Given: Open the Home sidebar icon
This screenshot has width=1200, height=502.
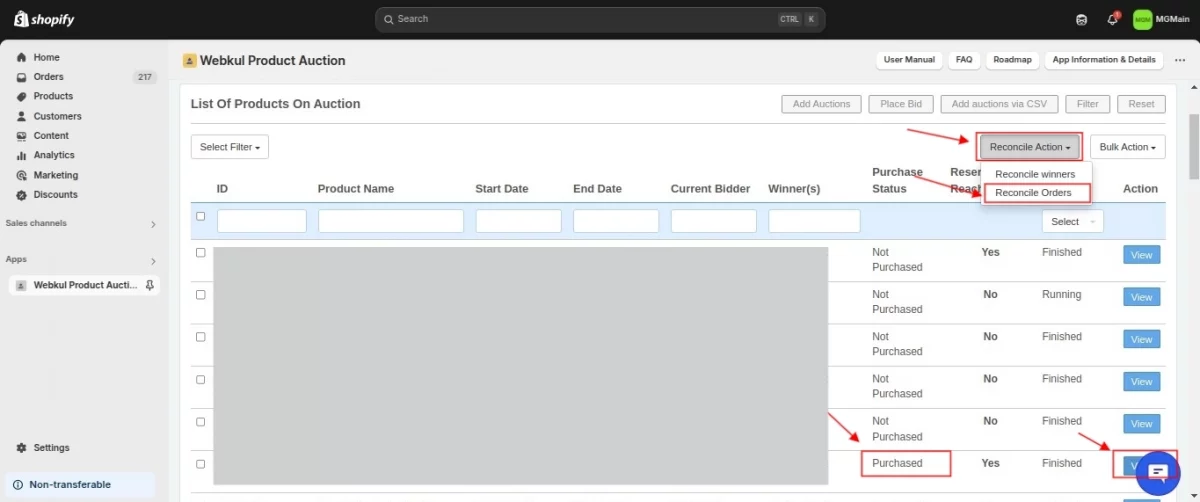Looking at the screenshot, I should coord(21,58).
